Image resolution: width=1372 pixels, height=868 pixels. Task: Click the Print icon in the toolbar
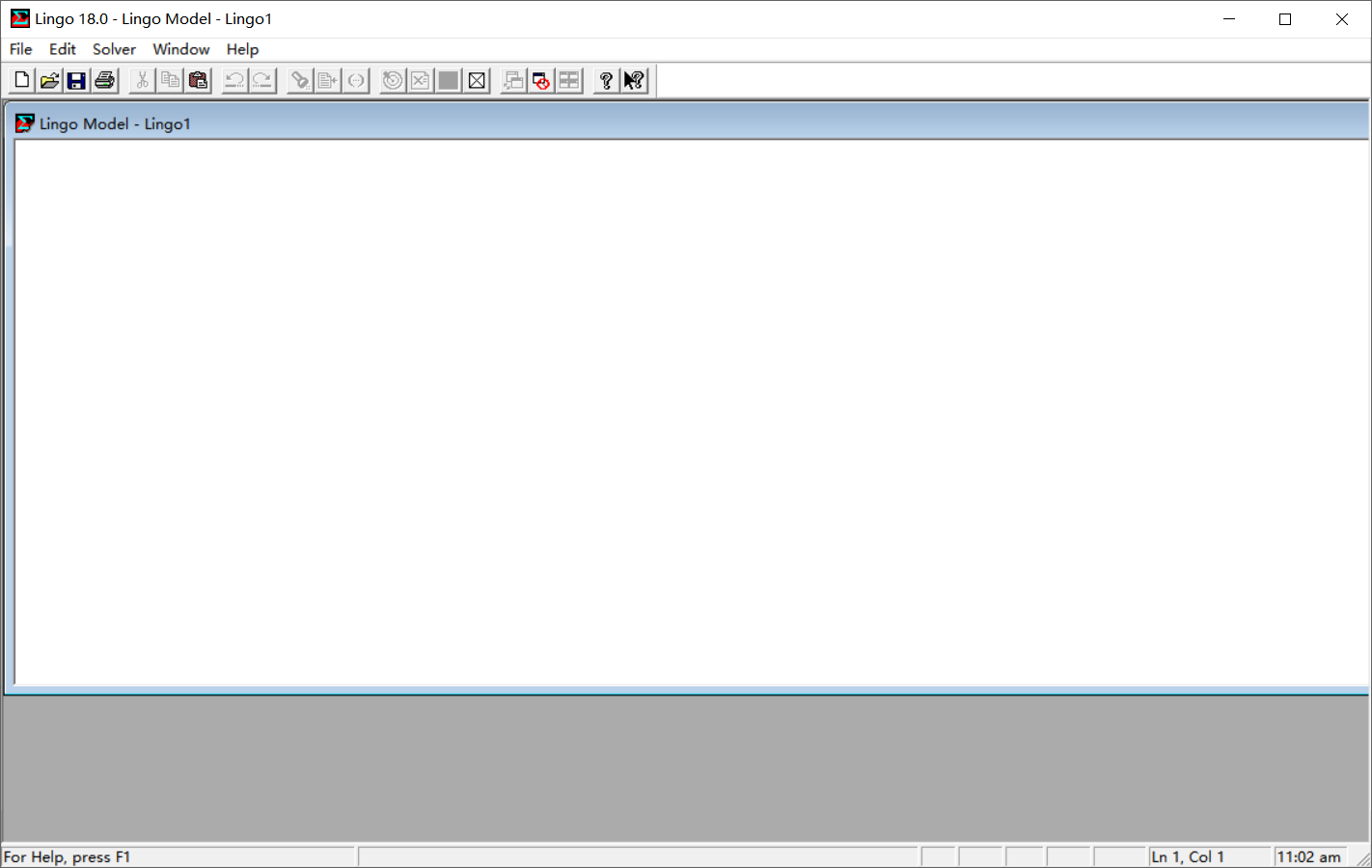(x=104, y=81)
